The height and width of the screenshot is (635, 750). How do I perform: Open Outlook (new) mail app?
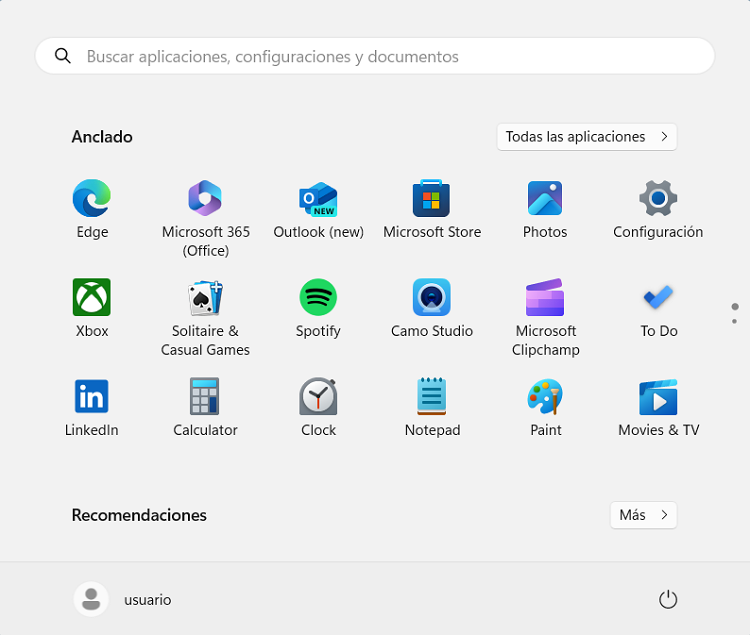319,209
